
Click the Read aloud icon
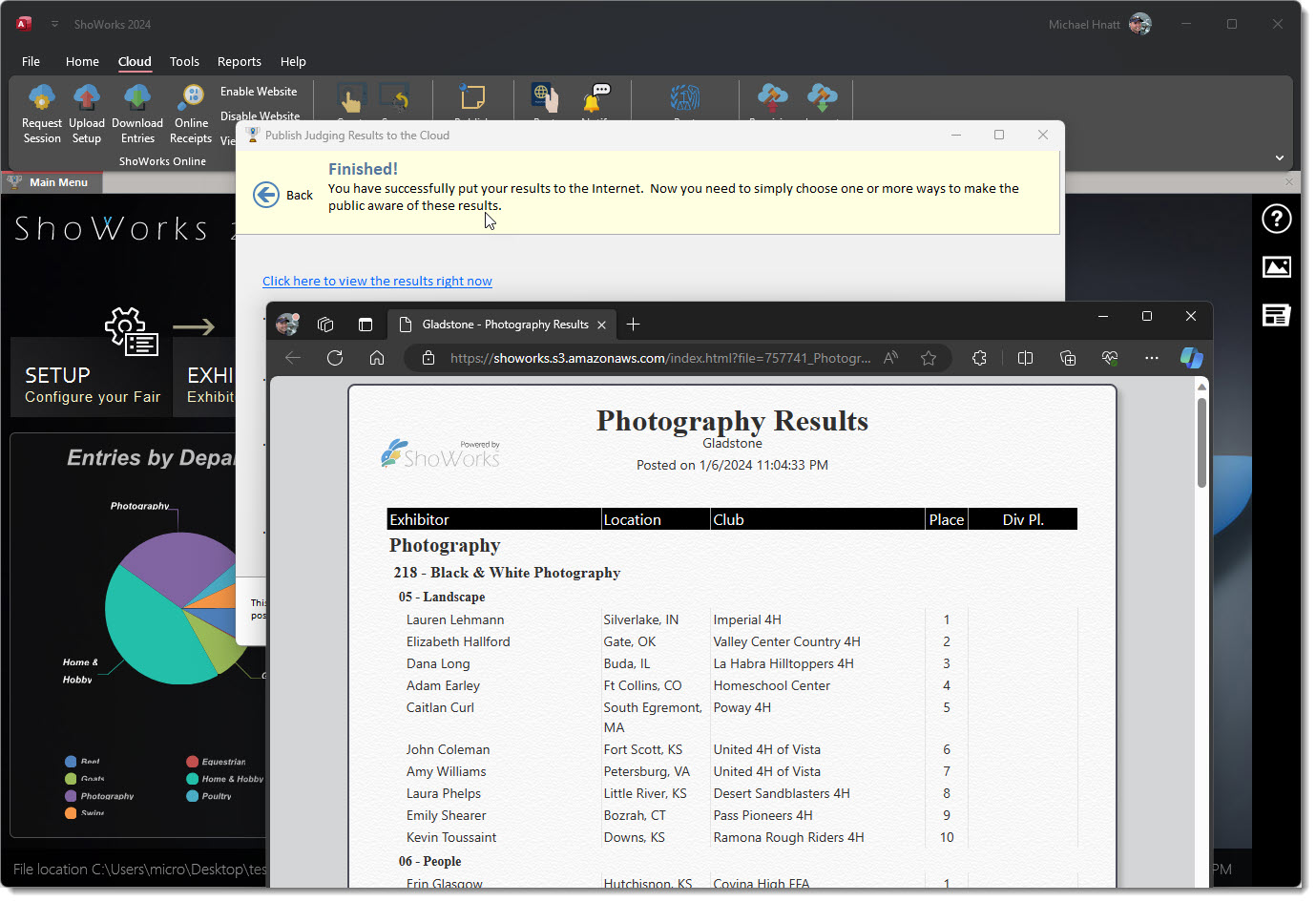(890, 358)
